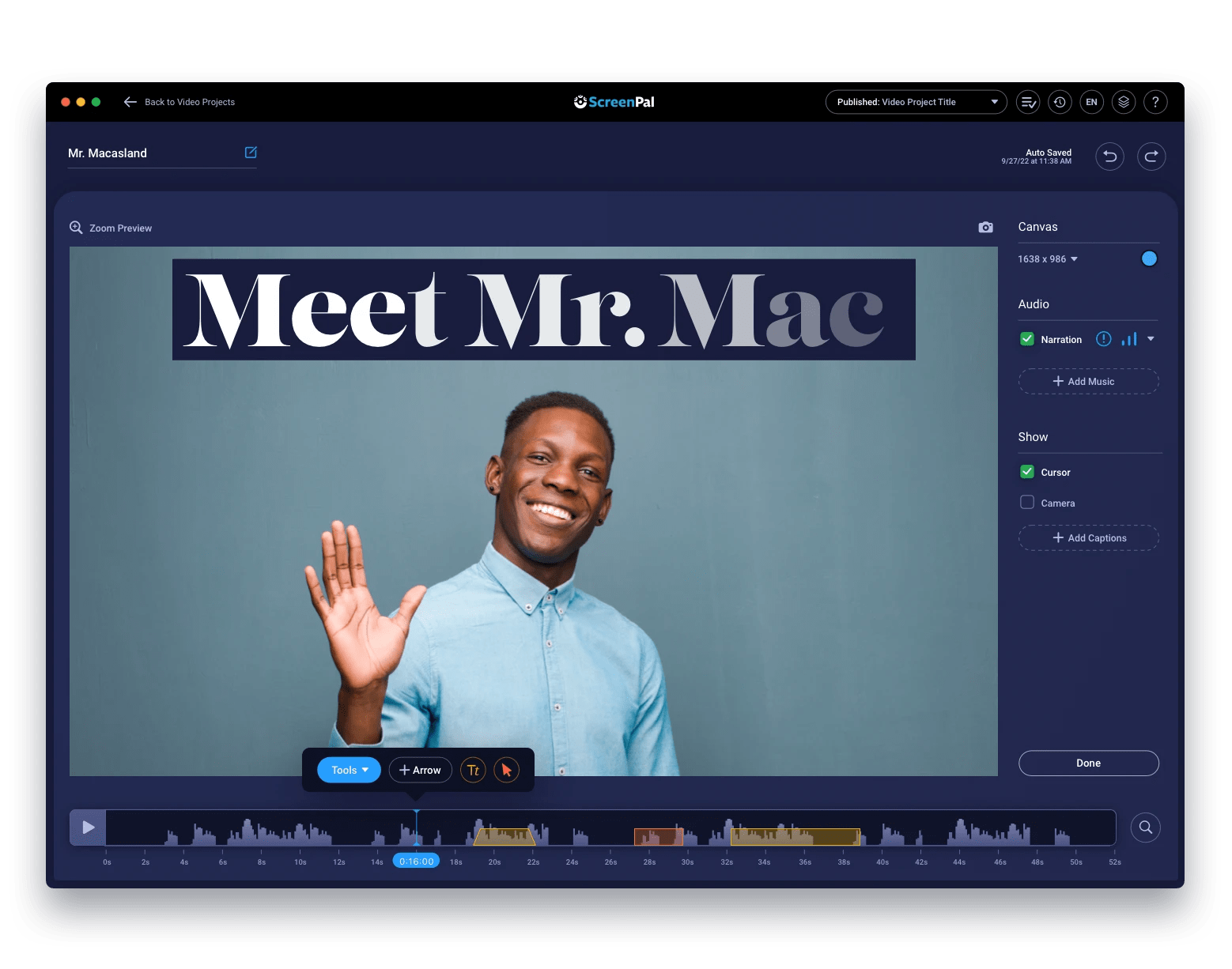Viewport: 1232px width, 969px height.
Task: Open version history via the clock icon
Action: [x=1060, y=102]
